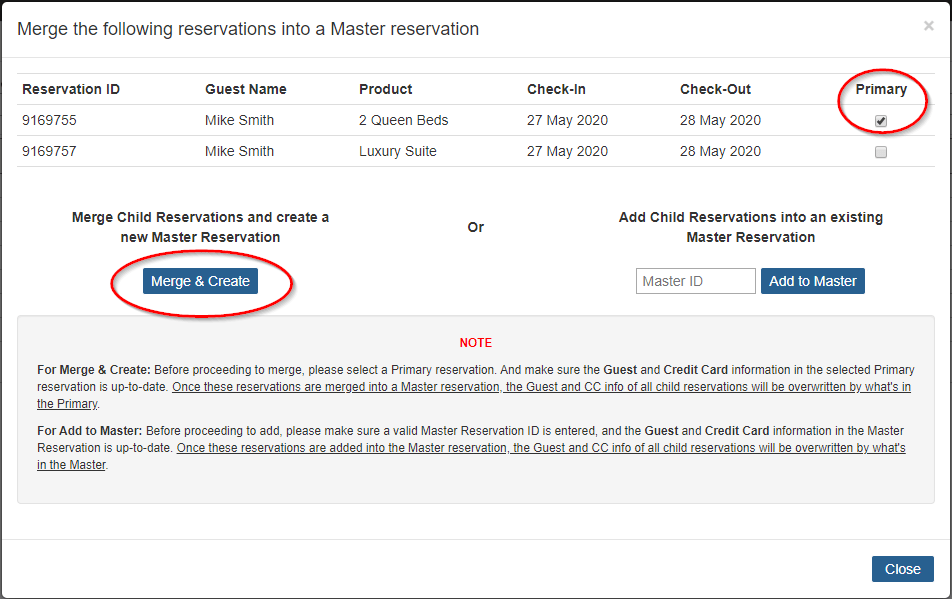Click the Guest Name column header
The image size is (952, 599).
click(245, 89)
